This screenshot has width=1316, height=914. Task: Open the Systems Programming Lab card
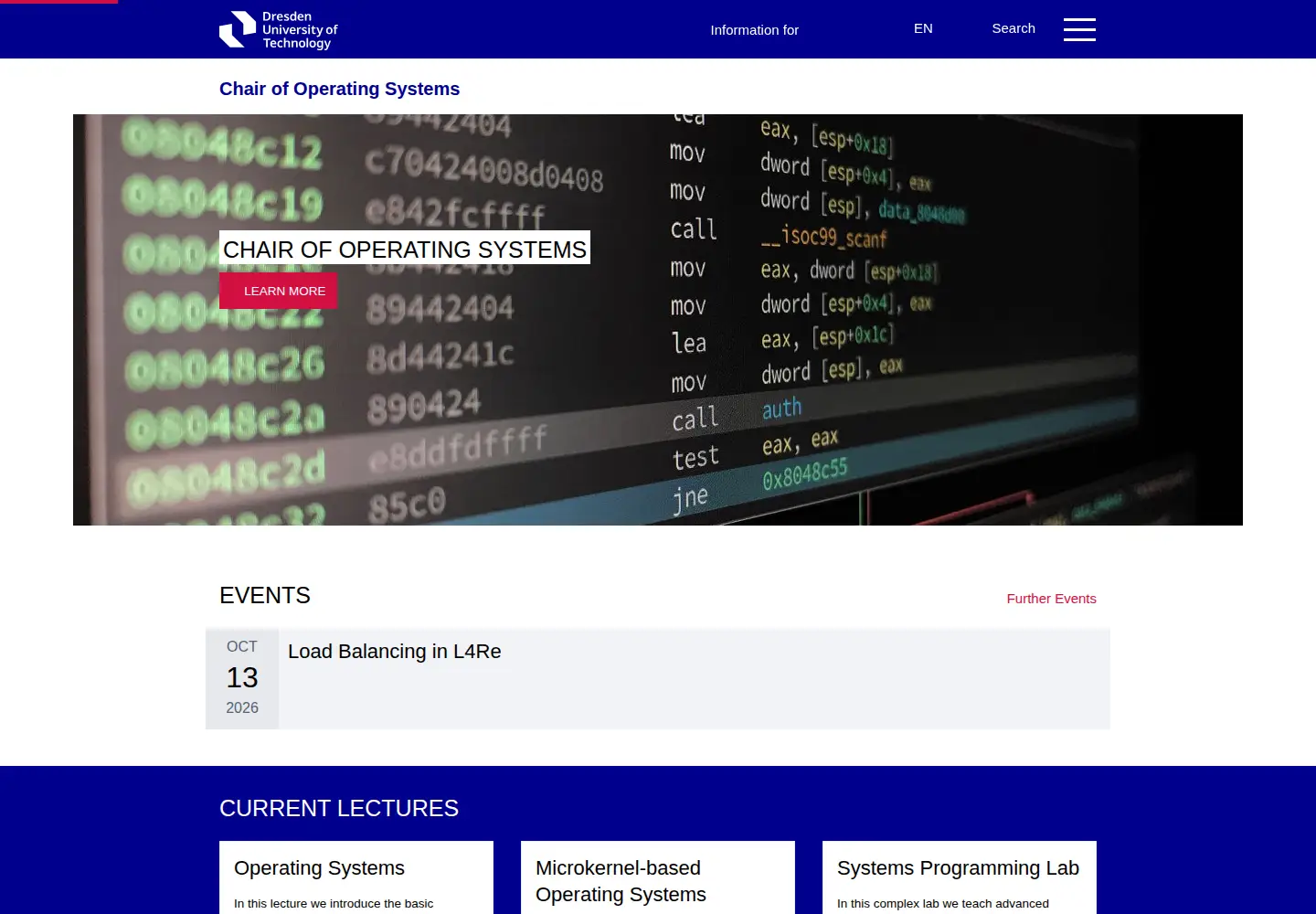[x=960, y=877]
